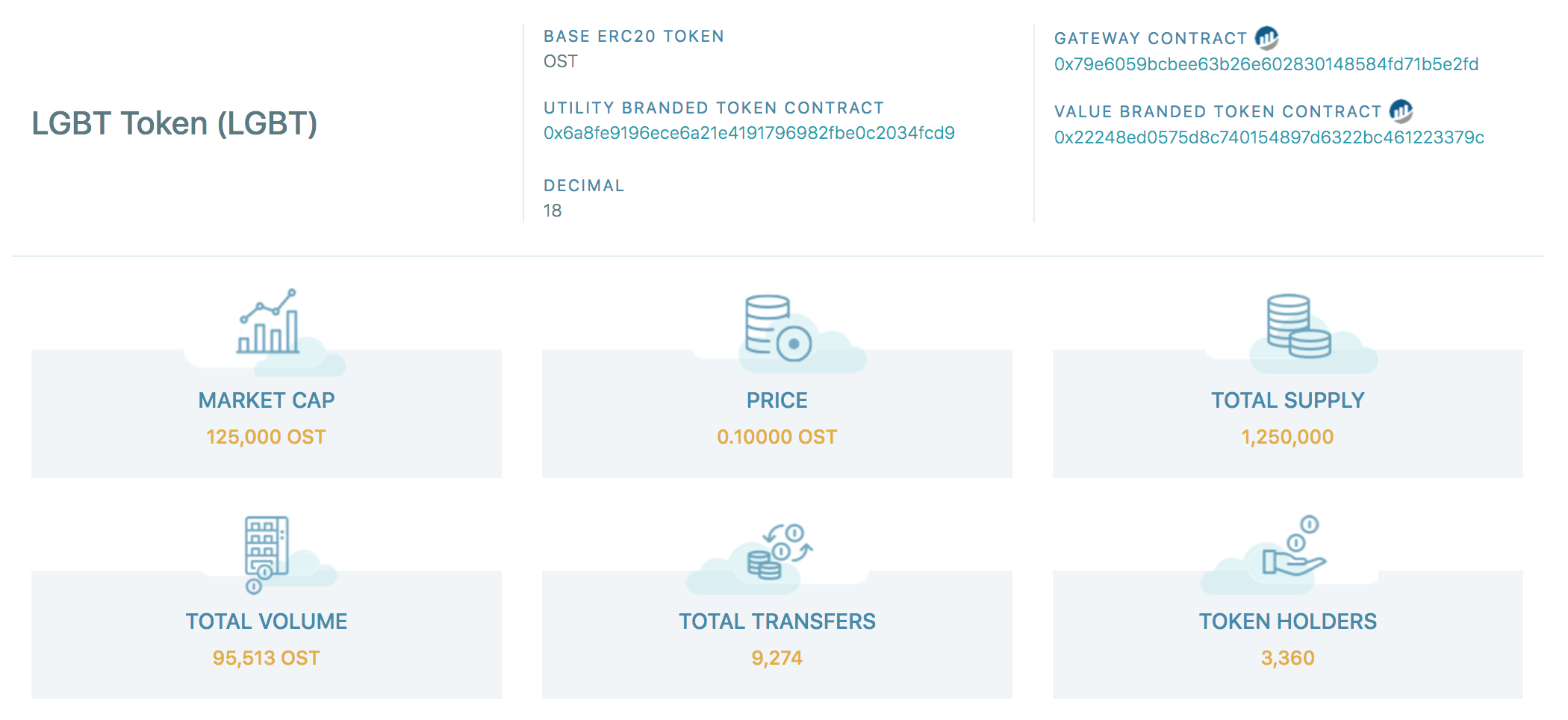Click the DECIMAL label
The height and width of the screenshot is (720, 1568).
coord(584,186)
